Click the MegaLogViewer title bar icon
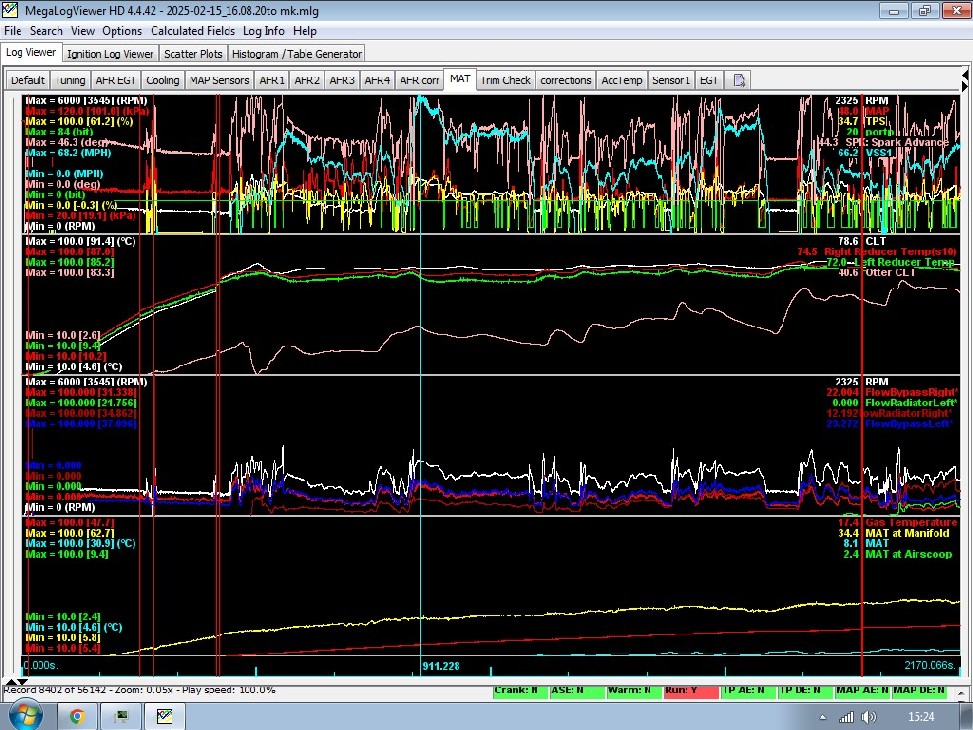973x730 pixels. coord(11,11)
